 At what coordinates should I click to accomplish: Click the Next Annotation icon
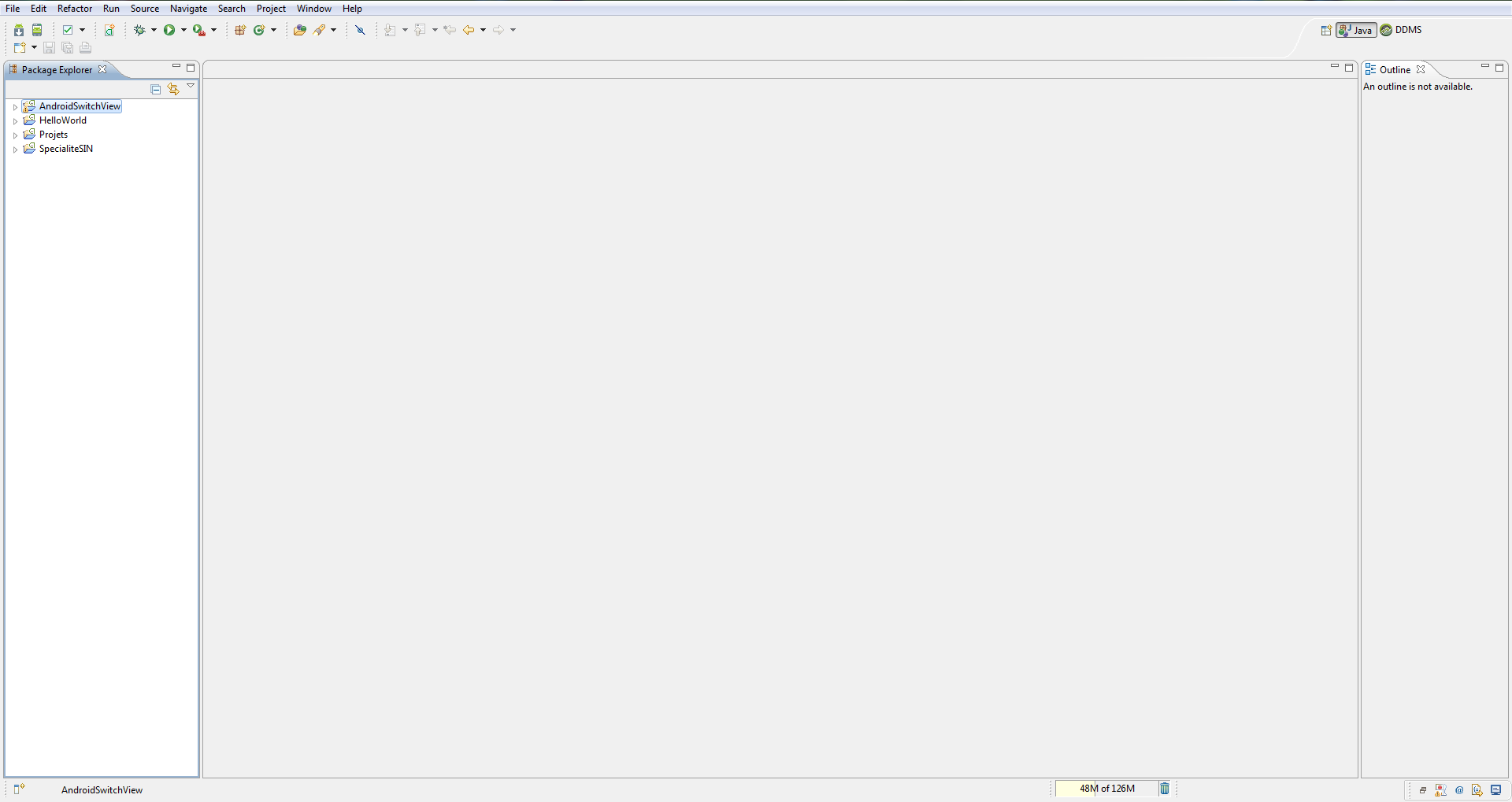(x=391, y=30)
